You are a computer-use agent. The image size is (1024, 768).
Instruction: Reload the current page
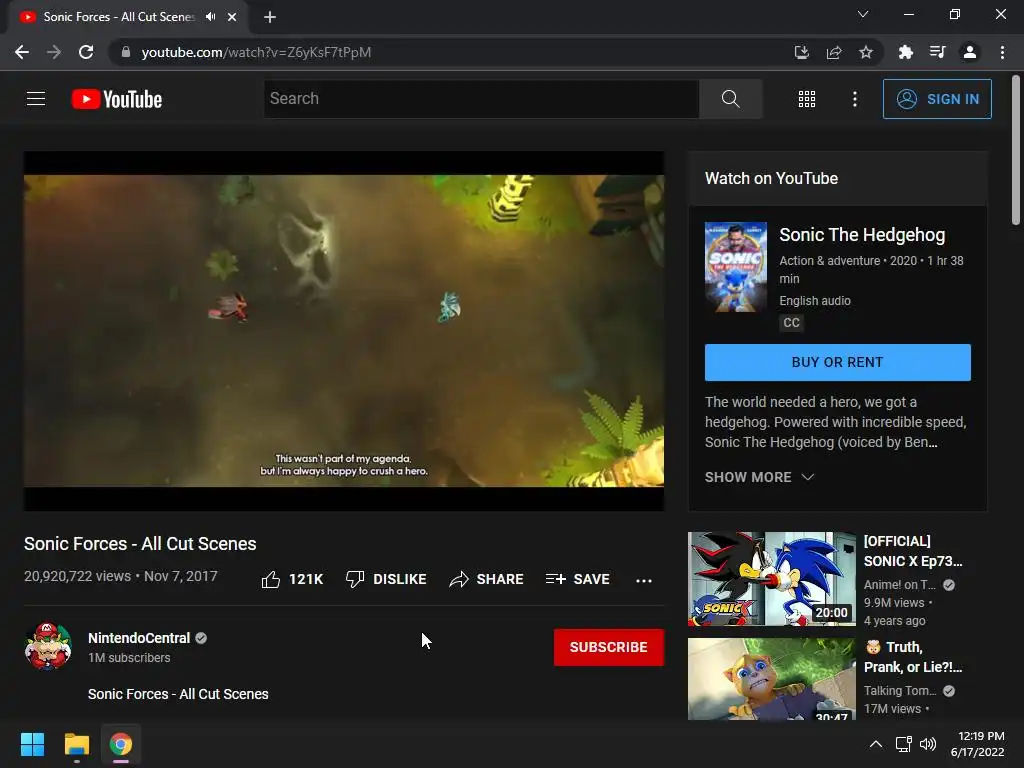coord(86,52)
